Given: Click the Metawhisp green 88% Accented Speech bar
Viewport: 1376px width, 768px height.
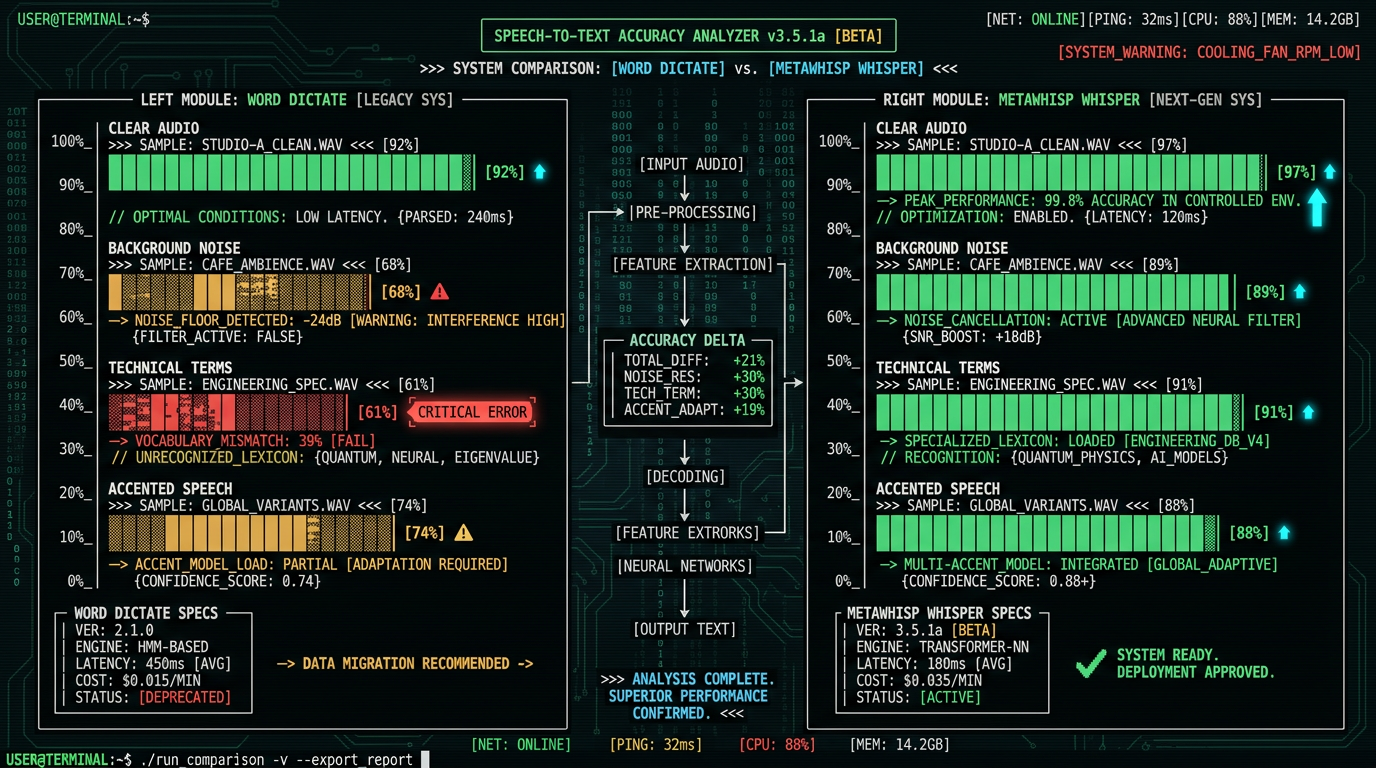Looking at the screenshot, I should 1047,533.
